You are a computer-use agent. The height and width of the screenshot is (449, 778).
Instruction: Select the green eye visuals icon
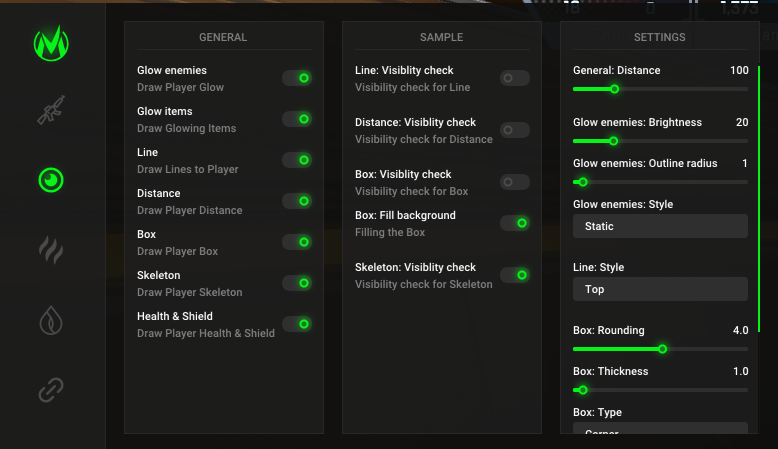[x=50, y=180]
